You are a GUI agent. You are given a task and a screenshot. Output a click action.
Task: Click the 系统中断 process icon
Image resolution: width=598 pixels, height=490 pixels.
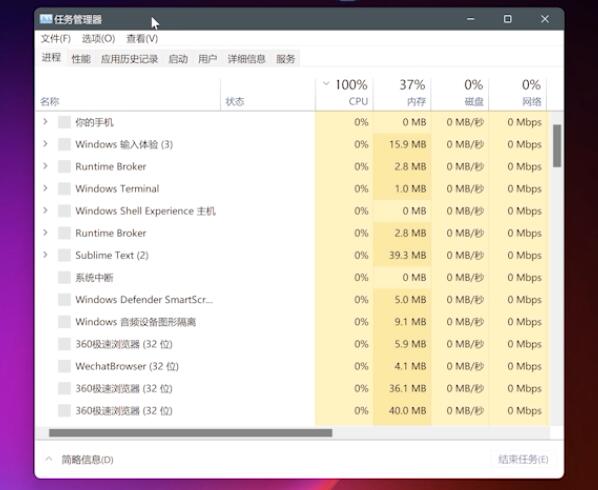coord(64,277)
